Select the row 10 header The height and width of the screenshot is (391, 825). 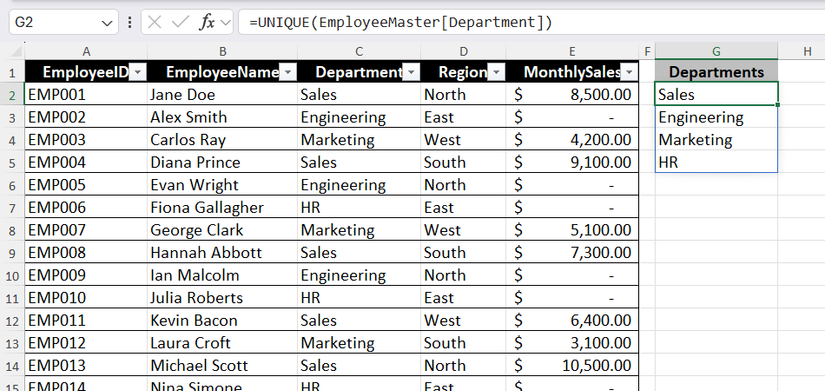pos(12,275)
